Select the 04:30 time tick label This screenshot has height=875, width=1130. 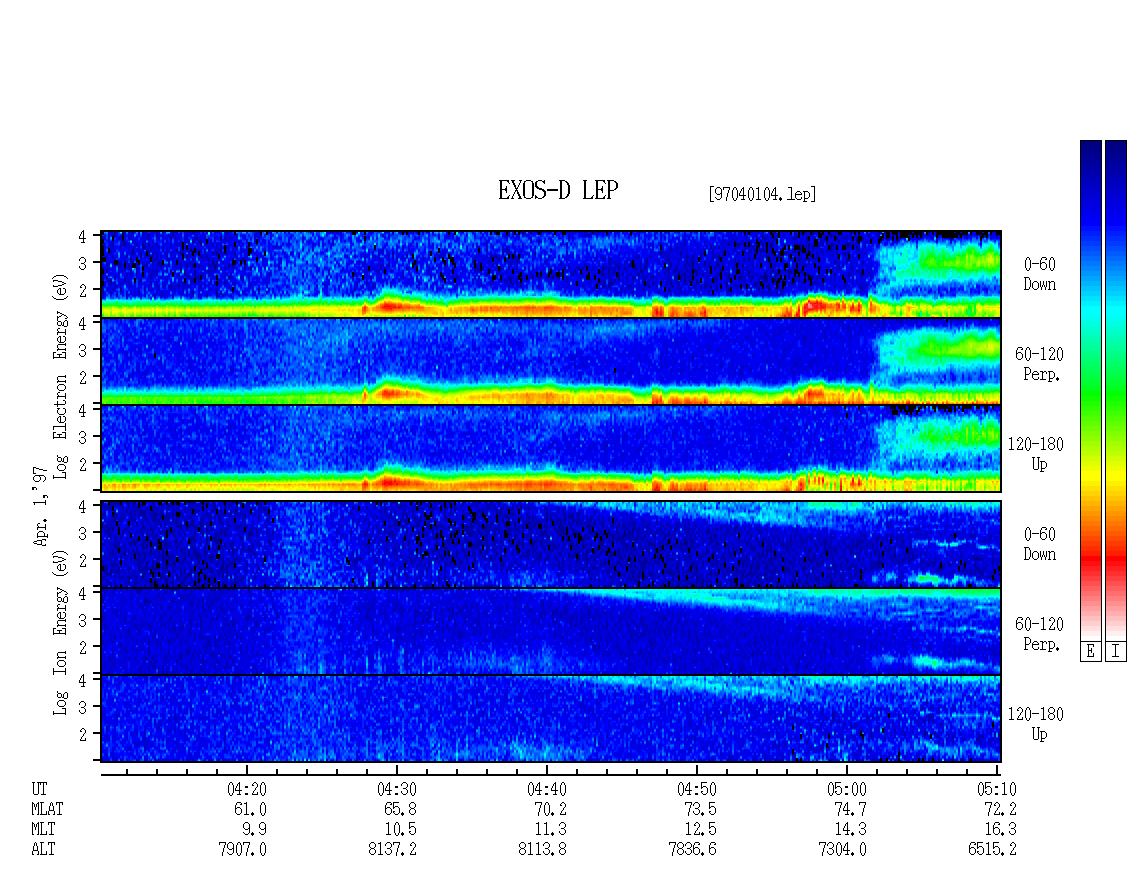397,789
